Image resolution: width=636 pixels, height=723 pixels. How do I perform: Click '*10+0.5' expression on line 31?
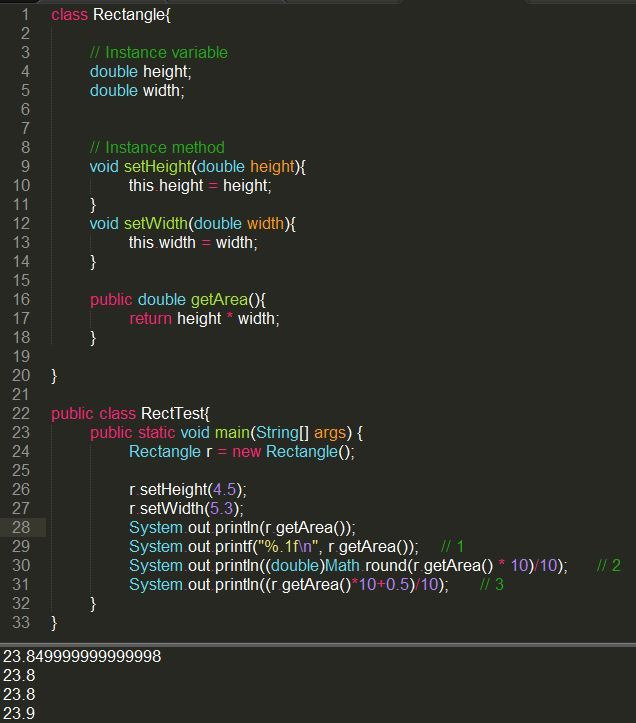(x=380, y=585)
